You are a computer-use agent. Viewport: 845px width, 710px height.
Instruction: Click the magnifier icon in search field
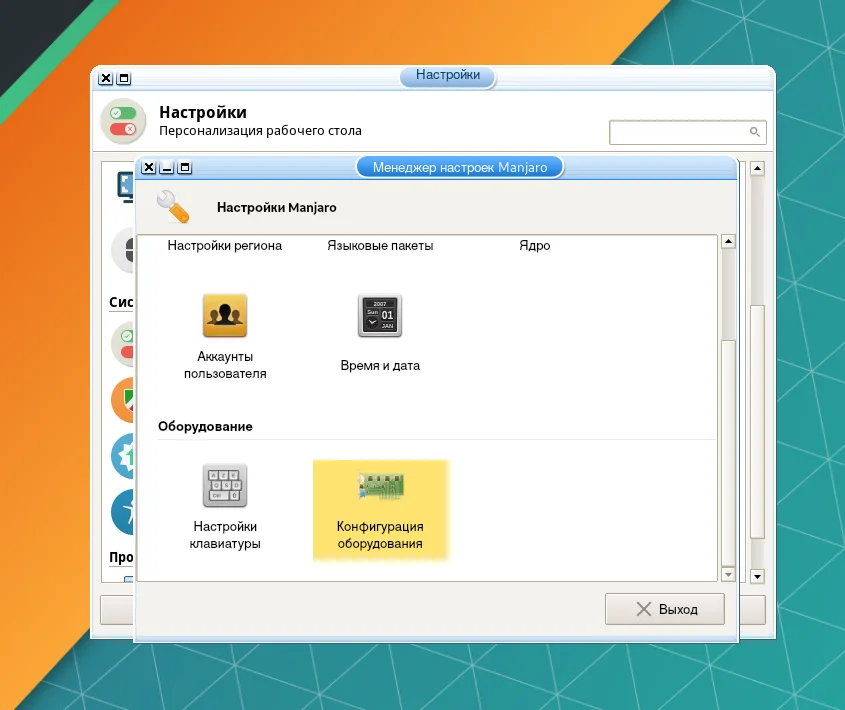pyautogui.click(x=754, y=132)
